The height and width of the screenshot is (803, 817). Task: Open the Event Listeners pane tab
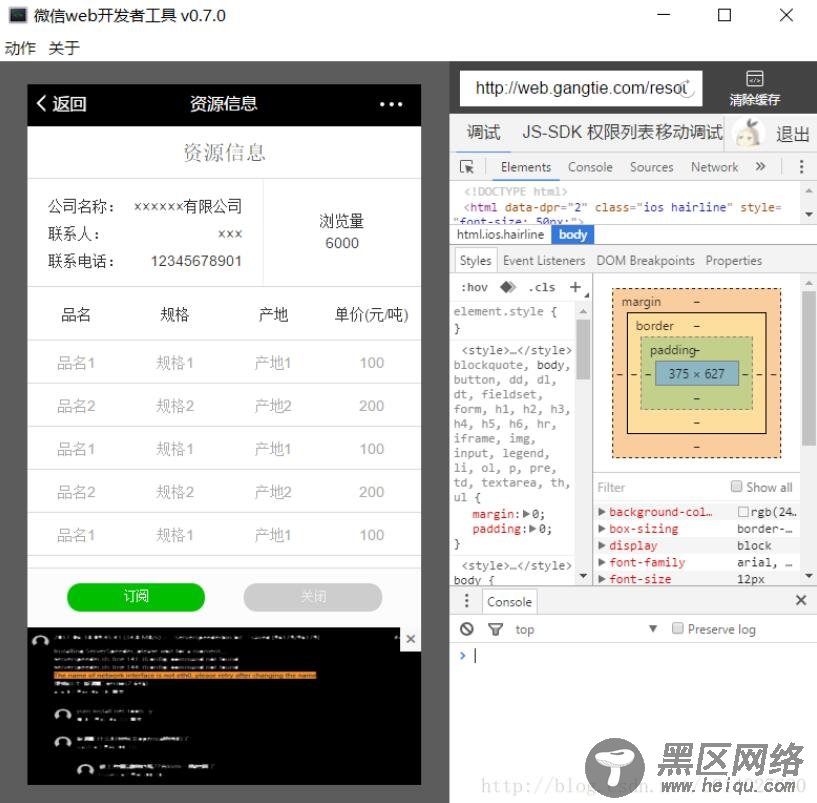pos(544,260)
